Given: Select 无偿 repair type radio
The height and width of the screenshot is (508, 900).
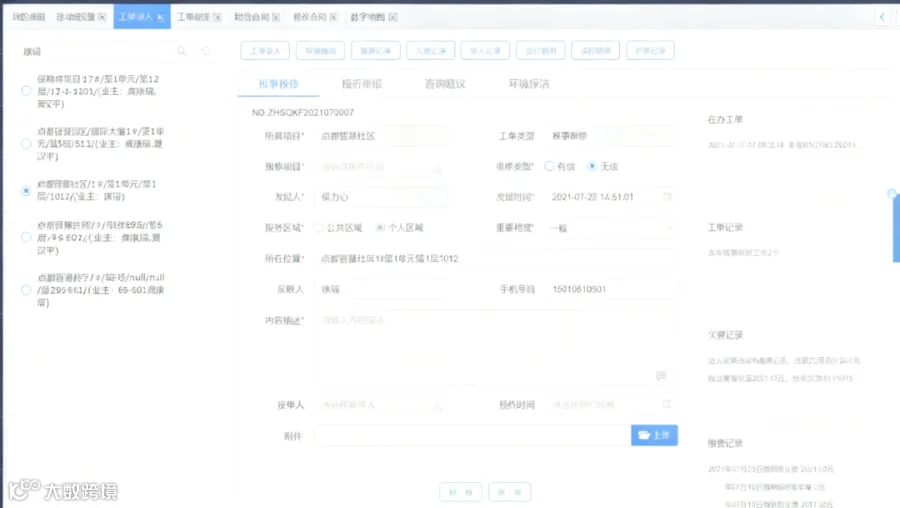Looking at the screenshot, I should [x=592, y=166].
